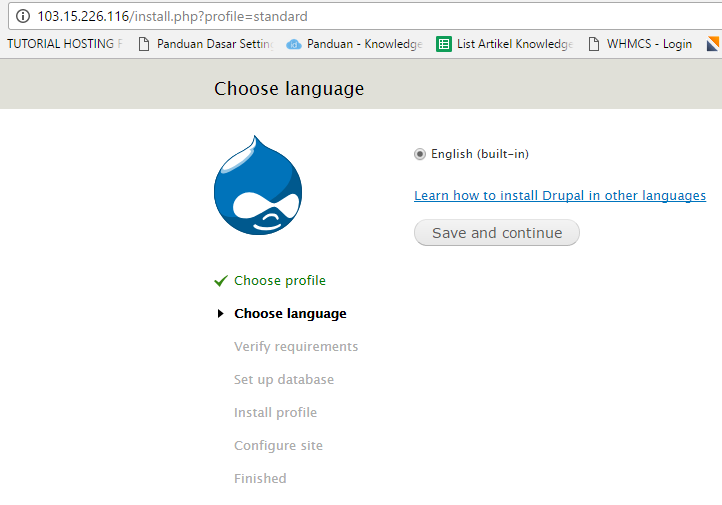Image resolution: width=722 pixels, height=505 pixels.
Task: Open the List Artikel Knowledge bookmark
Action: coord(514,44)
